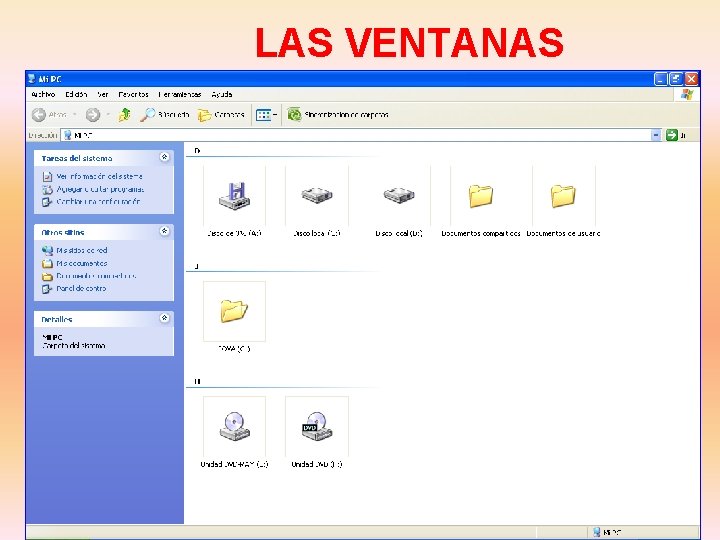This screenshot has height=540, width=720.
Task: Select the Unidad DVD drive icon
Action: (x=317, y=426)
